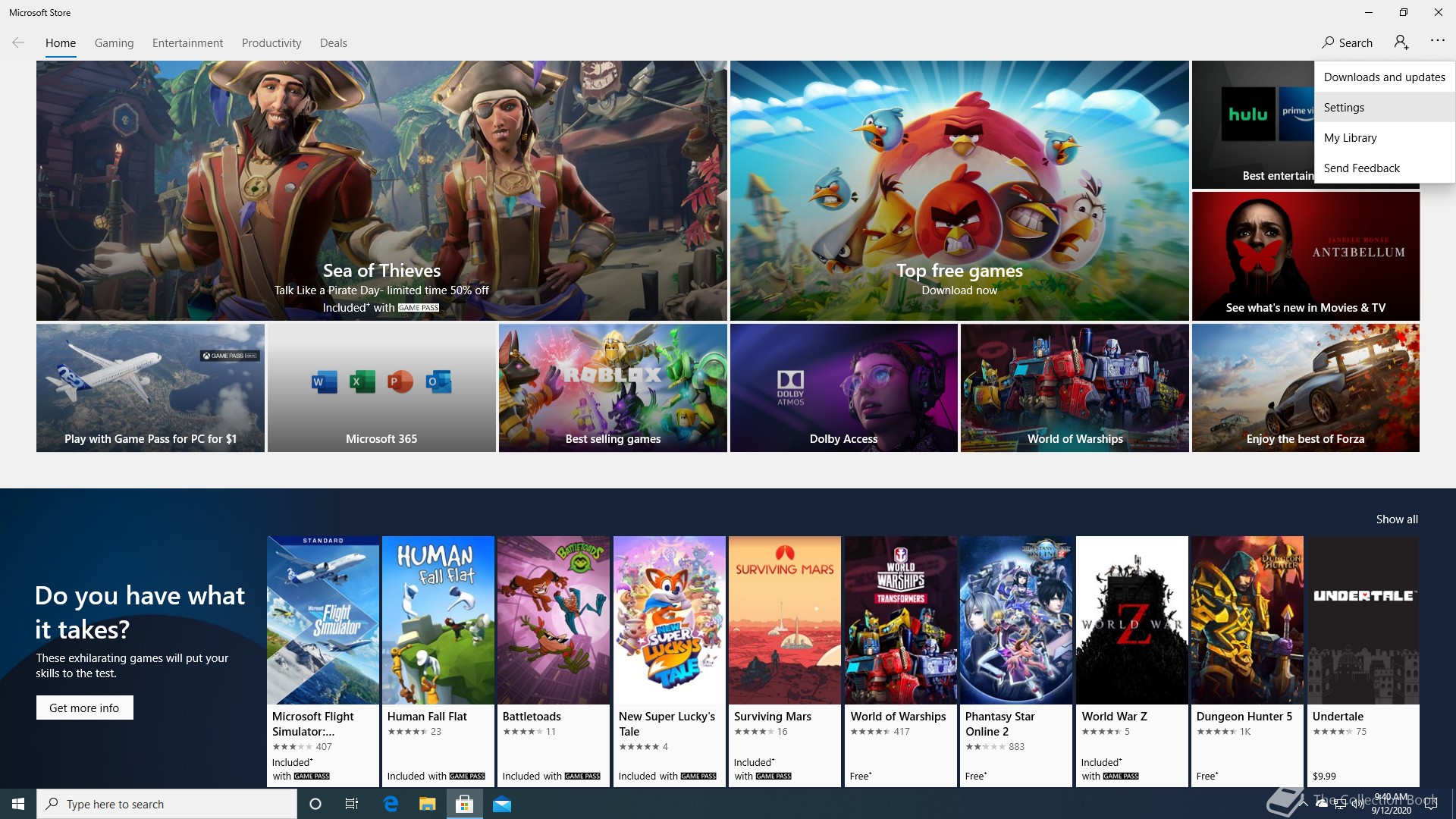This screenshot has width=1456, height=819.
Task: Open Dungeon Hunter 5 game card
Action: (1247, 661)
